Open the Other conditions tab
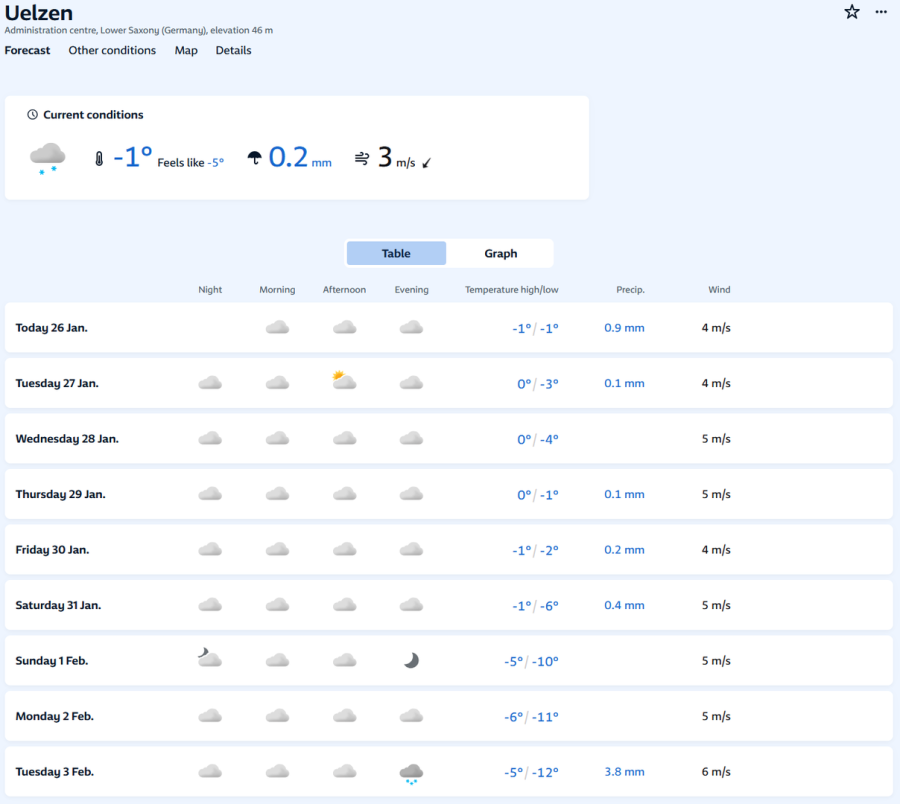 coord(112,50)
